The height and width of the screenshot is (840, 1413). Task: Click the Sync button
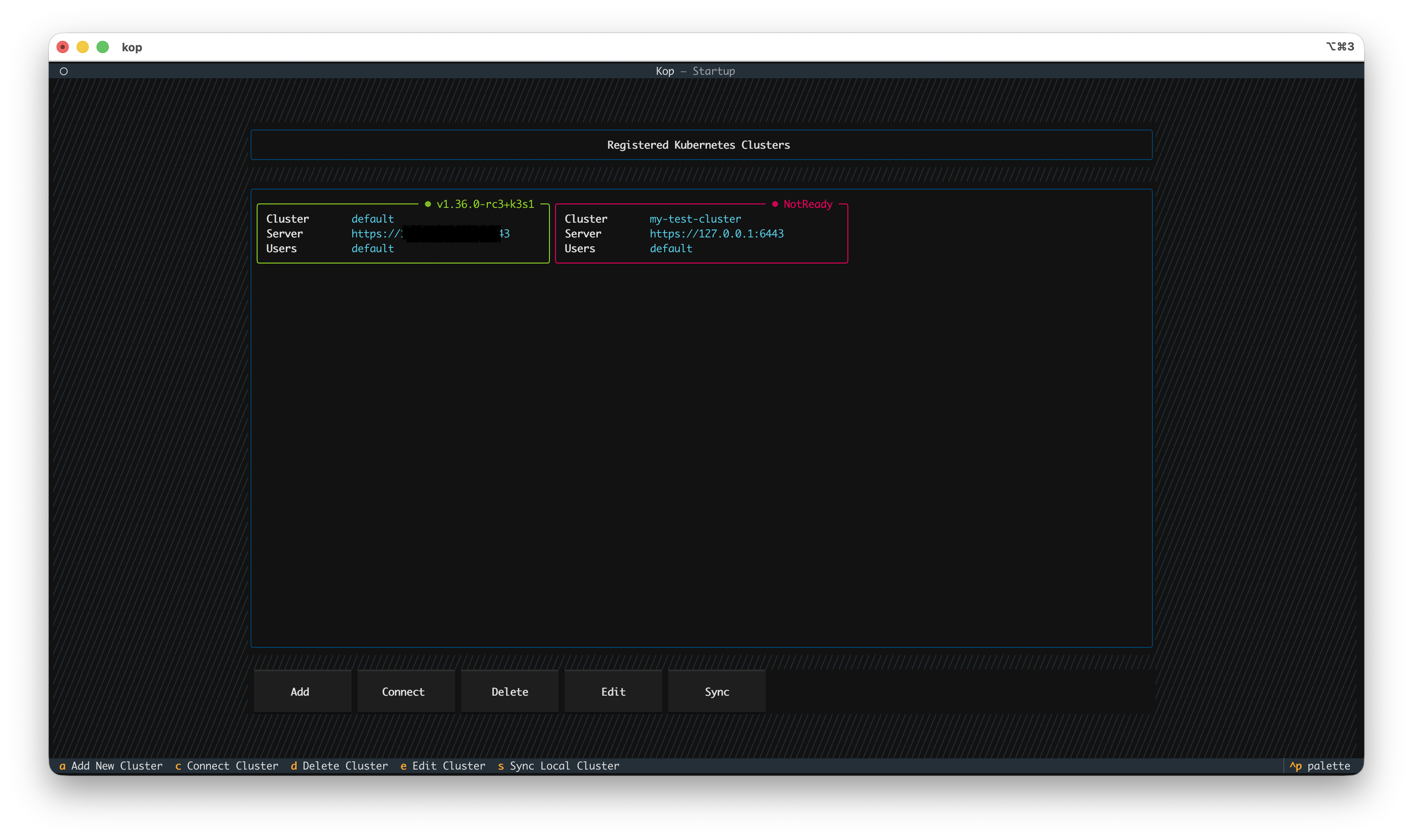717,691
